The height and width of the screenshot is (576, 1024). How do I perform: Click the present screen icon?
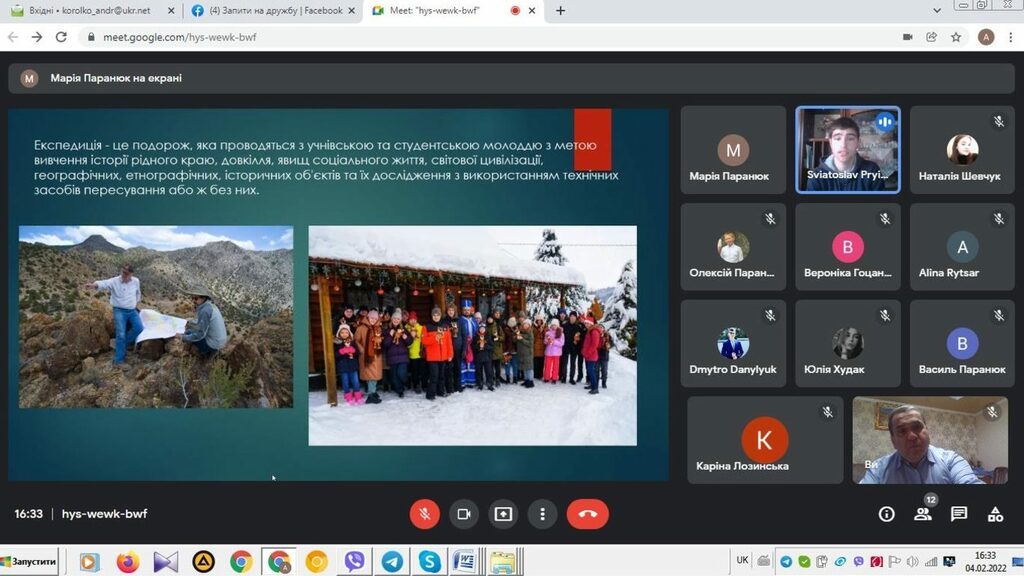pyautogui.click(x=503, y=514)
